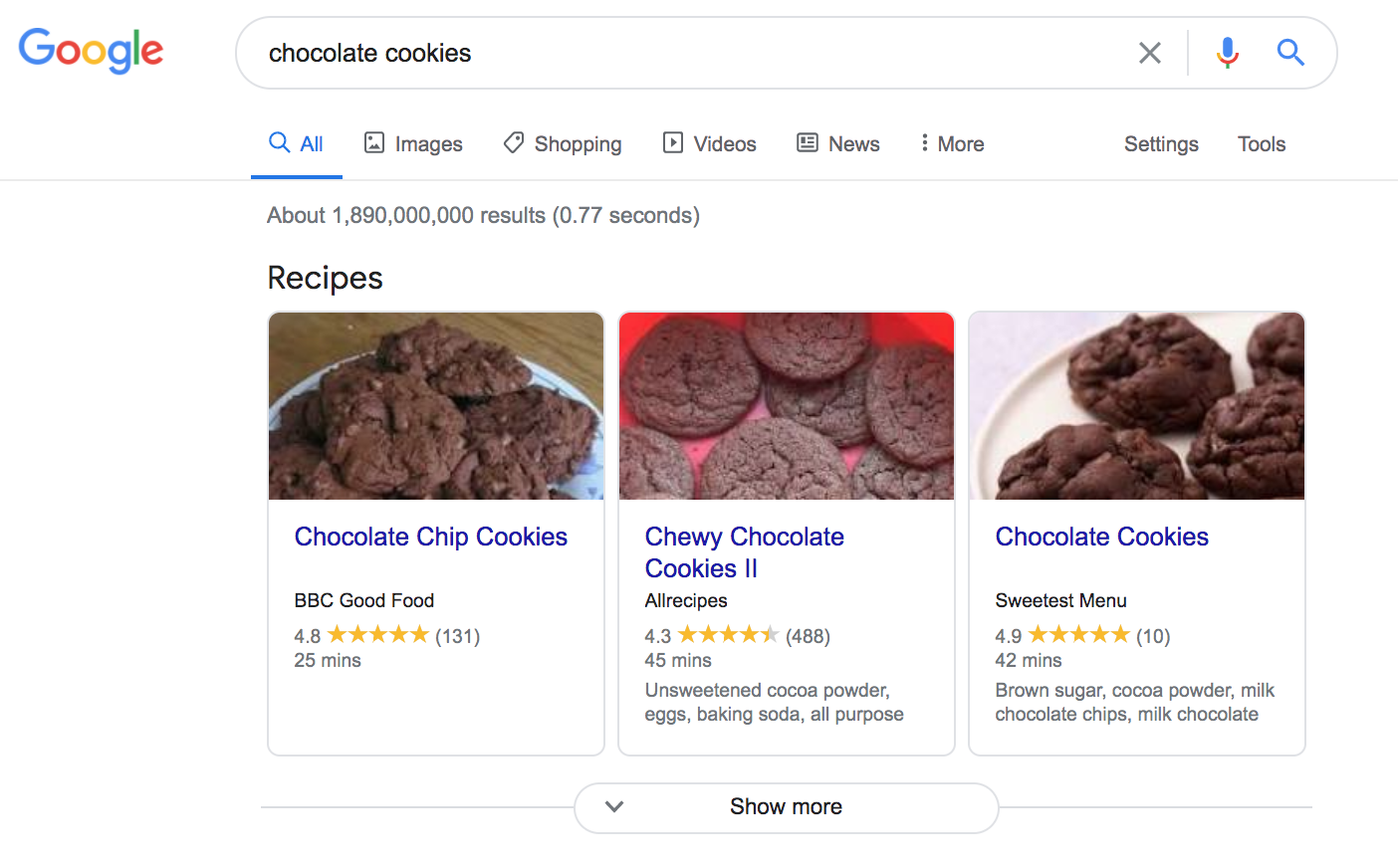Open the Chewy Chocolate Cookies II recipe
The image size is (1398, 868).
(745, 551)
